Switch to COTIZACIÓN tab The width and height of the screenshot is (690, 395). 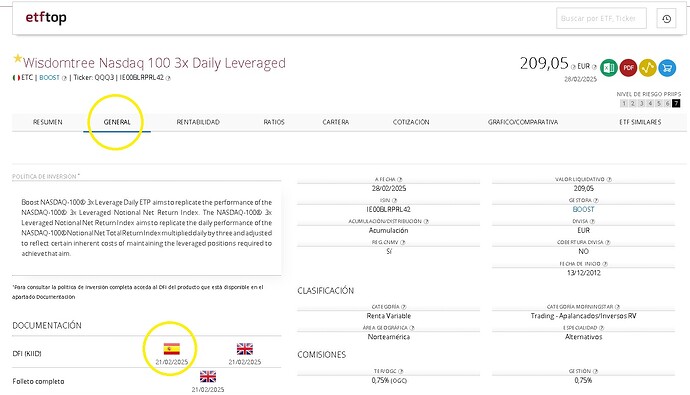pyautogui.click(x=411, y=122)
